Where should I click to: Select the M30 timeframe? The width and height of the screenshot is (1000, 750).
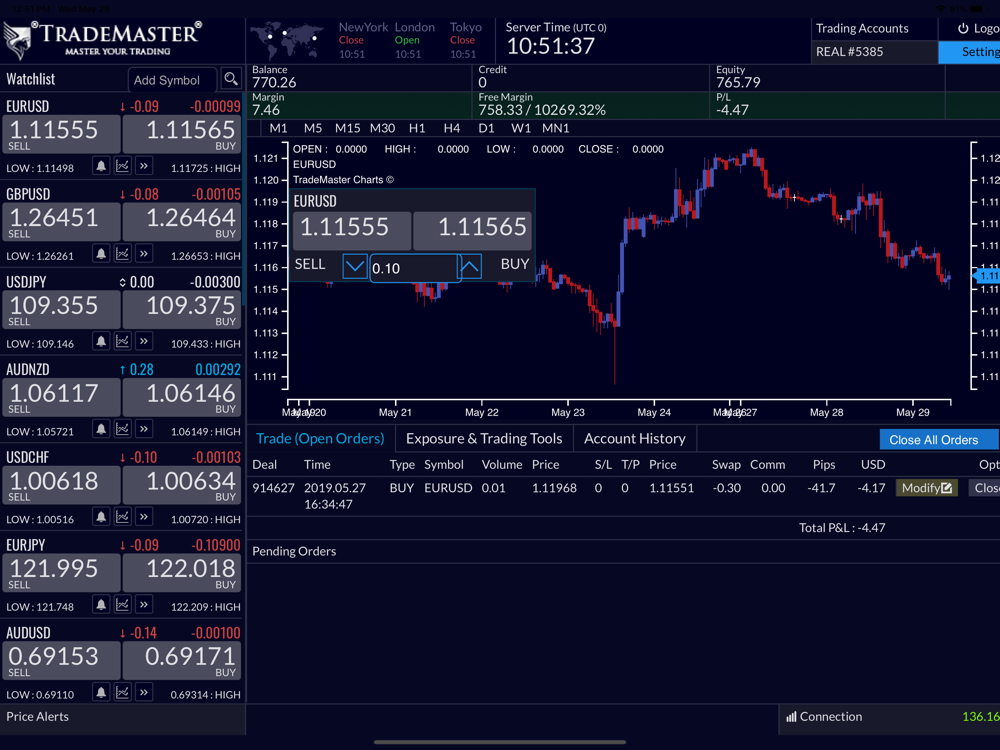(x=383, y=128)
